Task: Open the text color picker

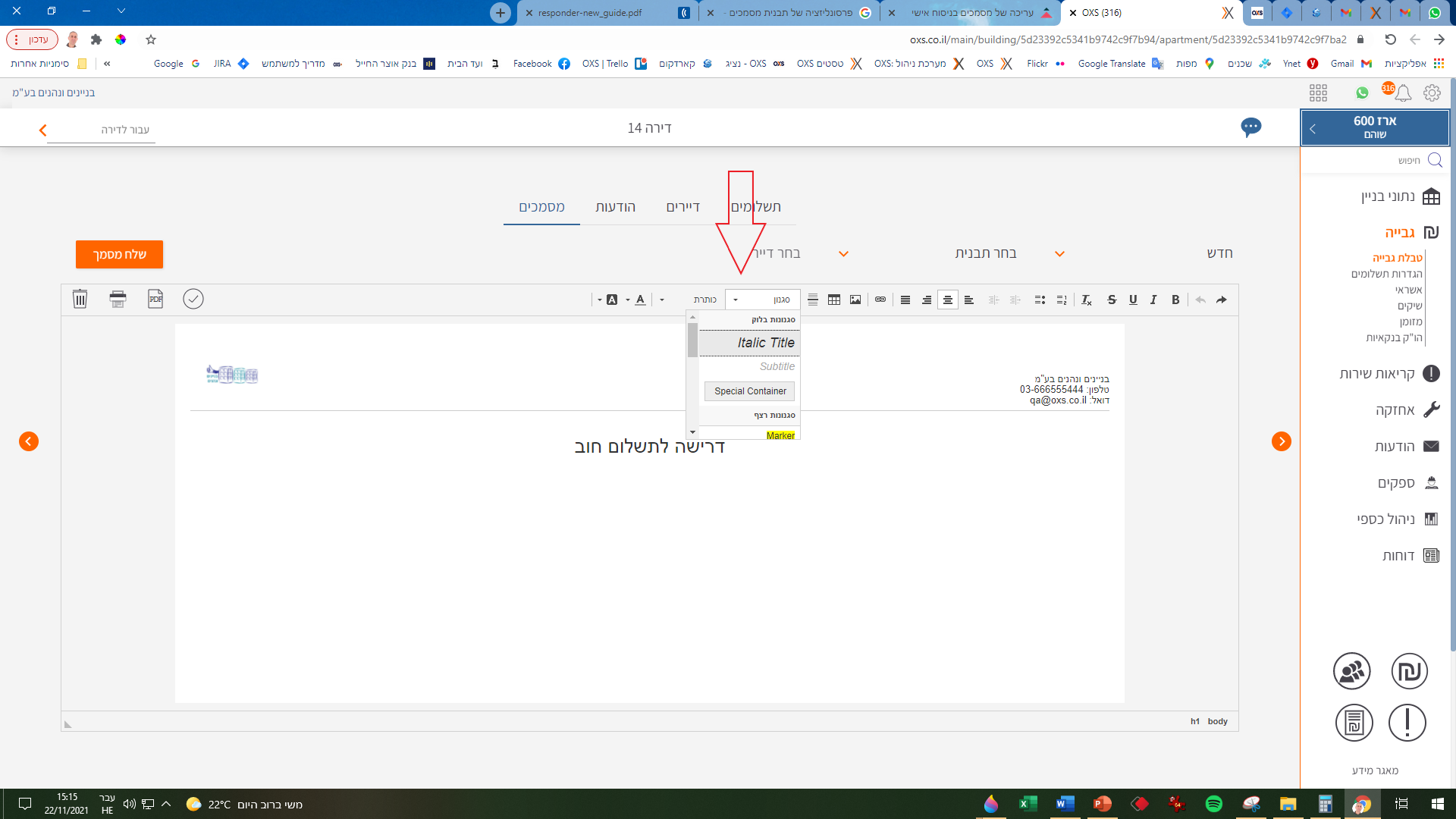Action: (x=640, y=300)
